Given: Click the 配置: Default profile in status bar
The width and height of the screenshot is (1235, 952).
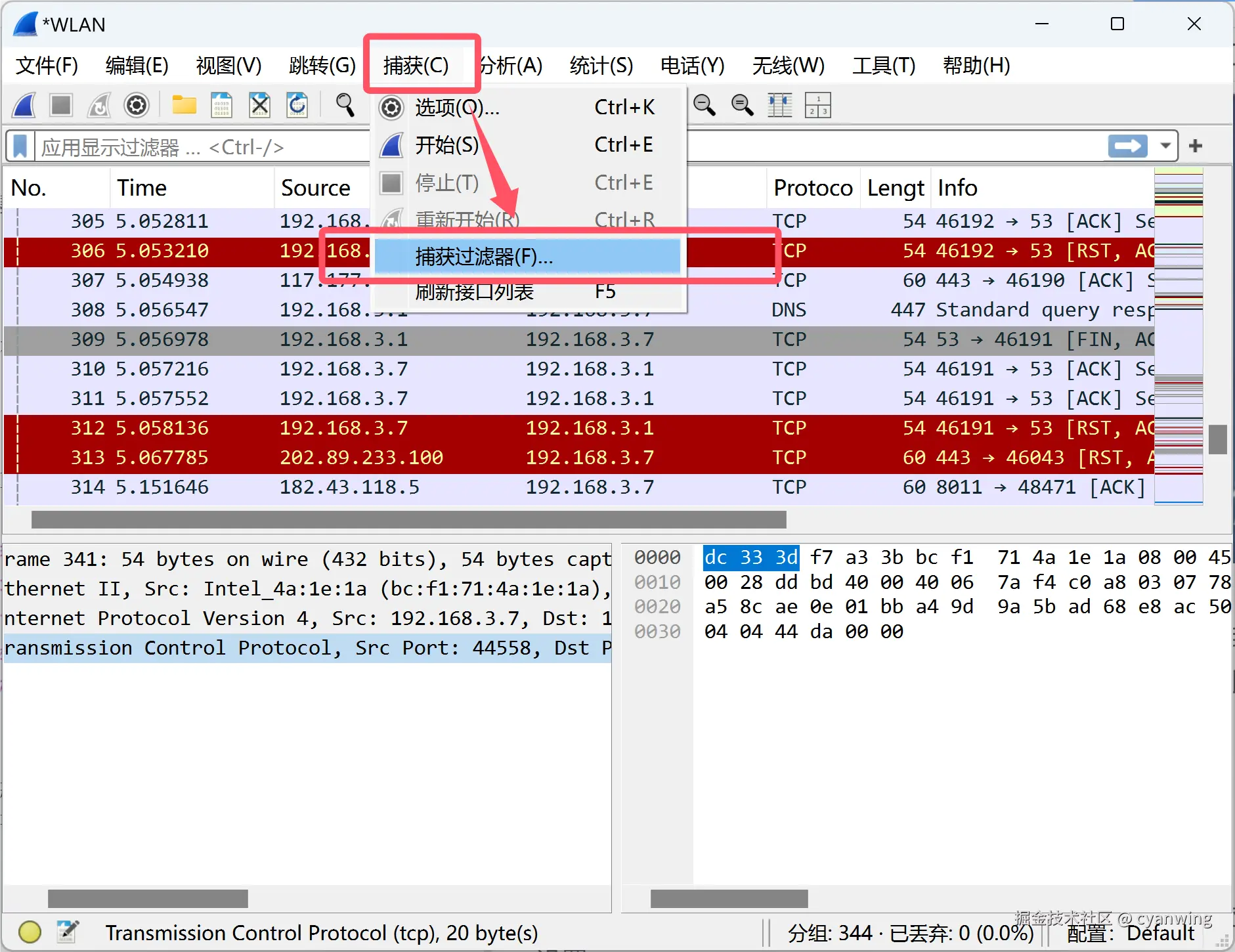Looking at the screenshot, I should click(x=1131, y=933).
